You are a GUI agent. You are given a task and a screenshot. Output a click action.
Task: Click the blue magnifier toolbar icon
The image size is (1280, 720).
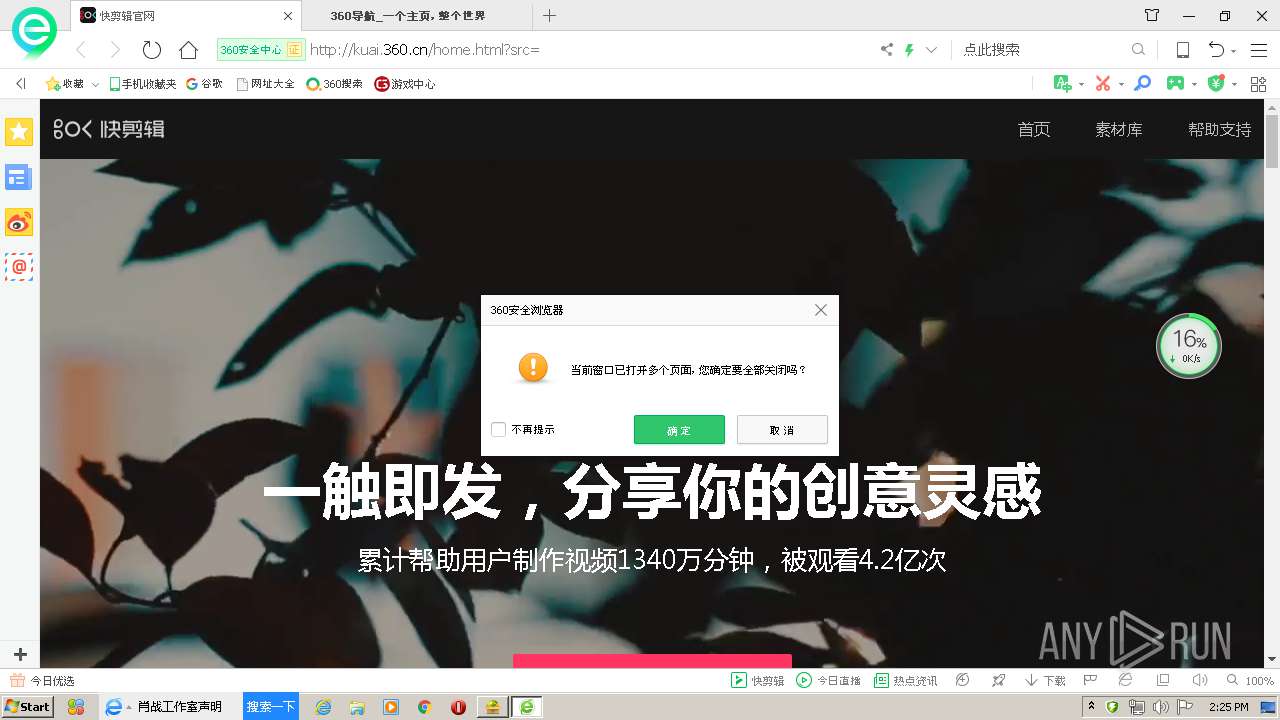click(x=1142, y=83)
